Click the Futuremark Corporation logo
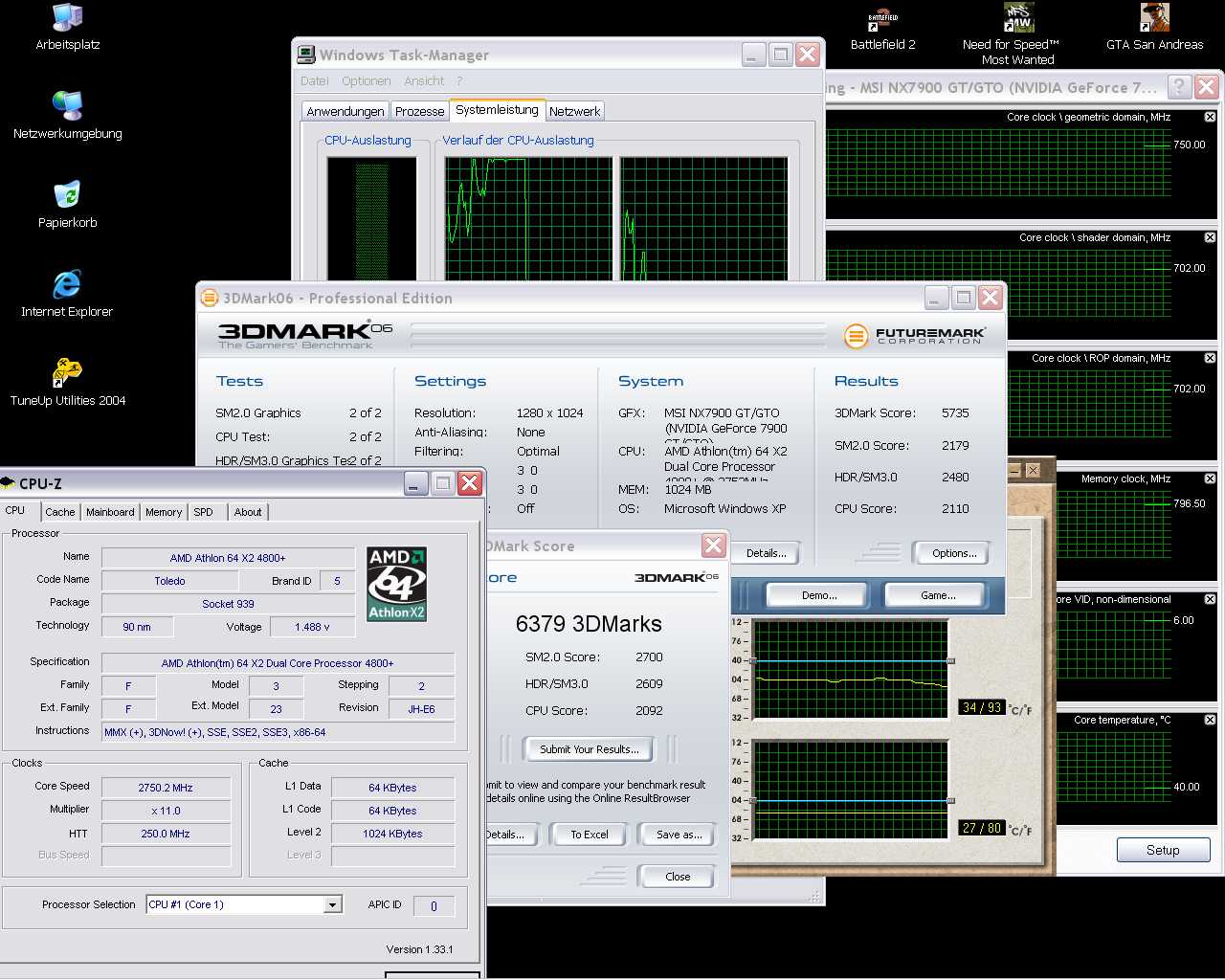1225x980 pixels. click(x=914, y=336)
